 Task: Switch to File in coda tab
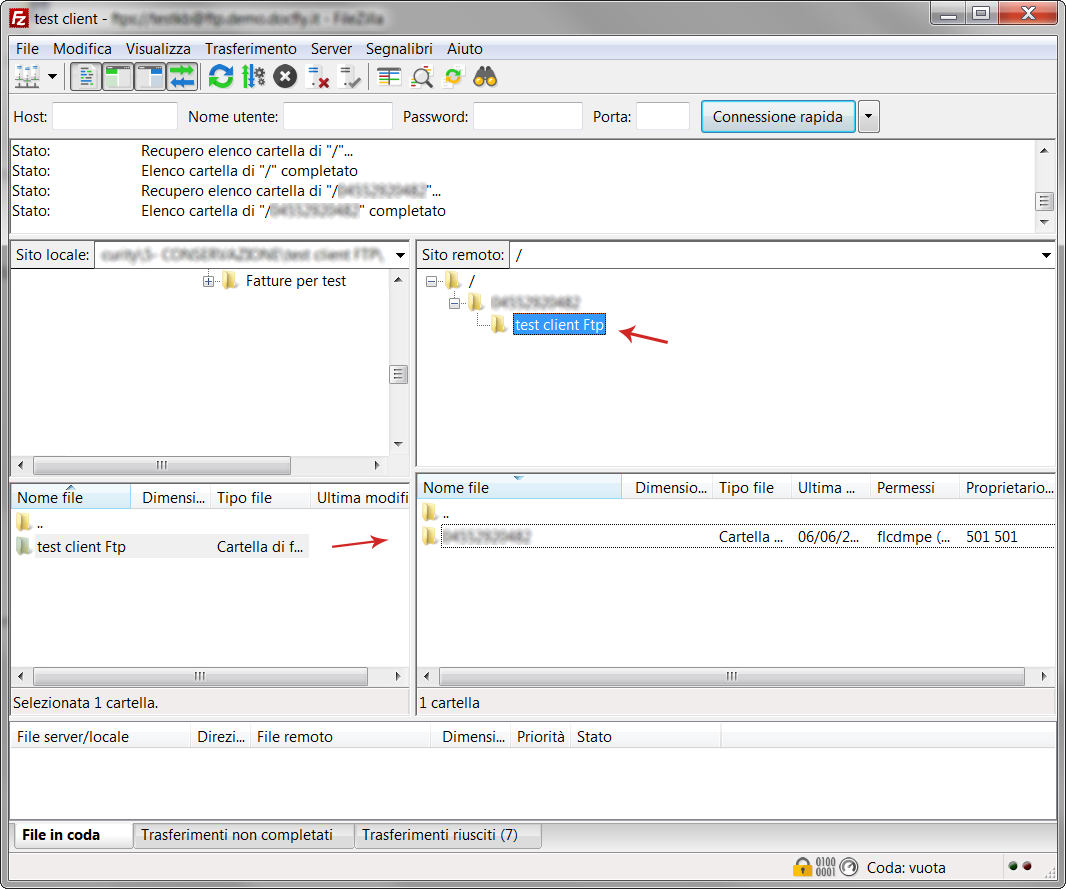(x=72, y=835)
